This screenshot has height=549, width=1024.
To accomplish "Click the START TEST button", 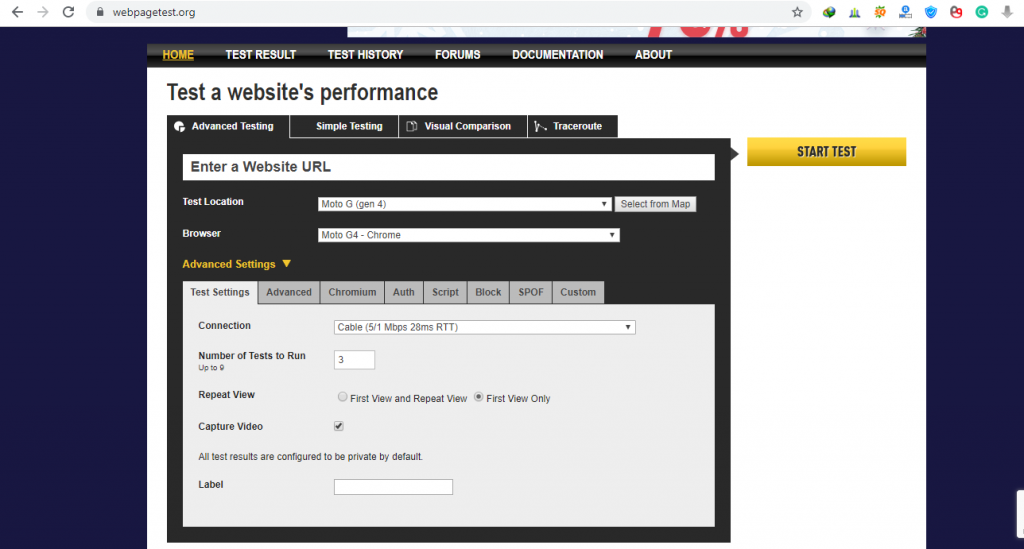I will (826, 151).
